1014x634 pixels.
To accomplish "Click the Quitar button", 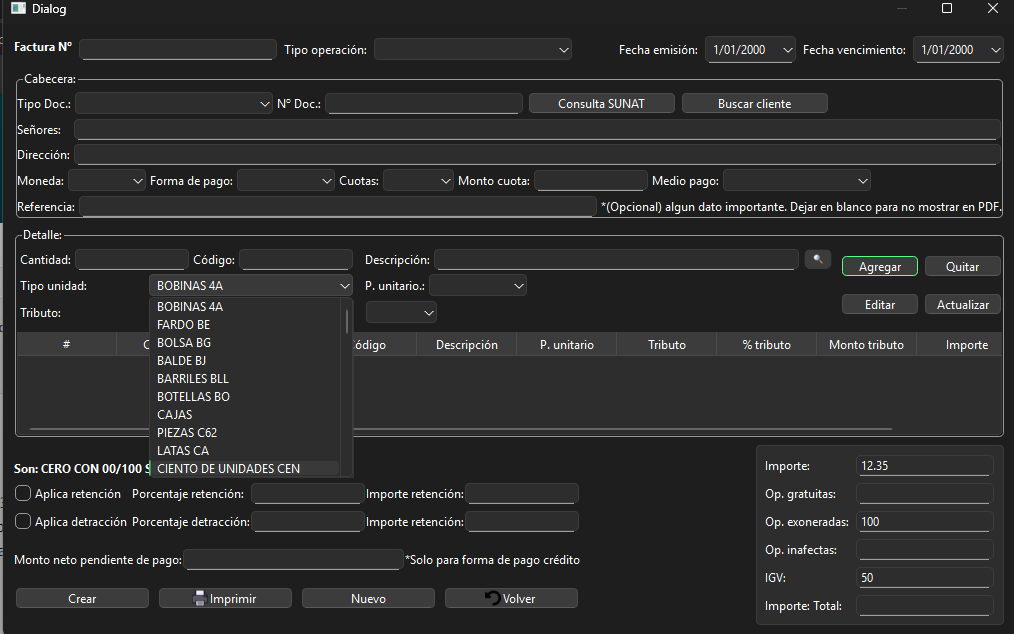I will tap(962, 267).
